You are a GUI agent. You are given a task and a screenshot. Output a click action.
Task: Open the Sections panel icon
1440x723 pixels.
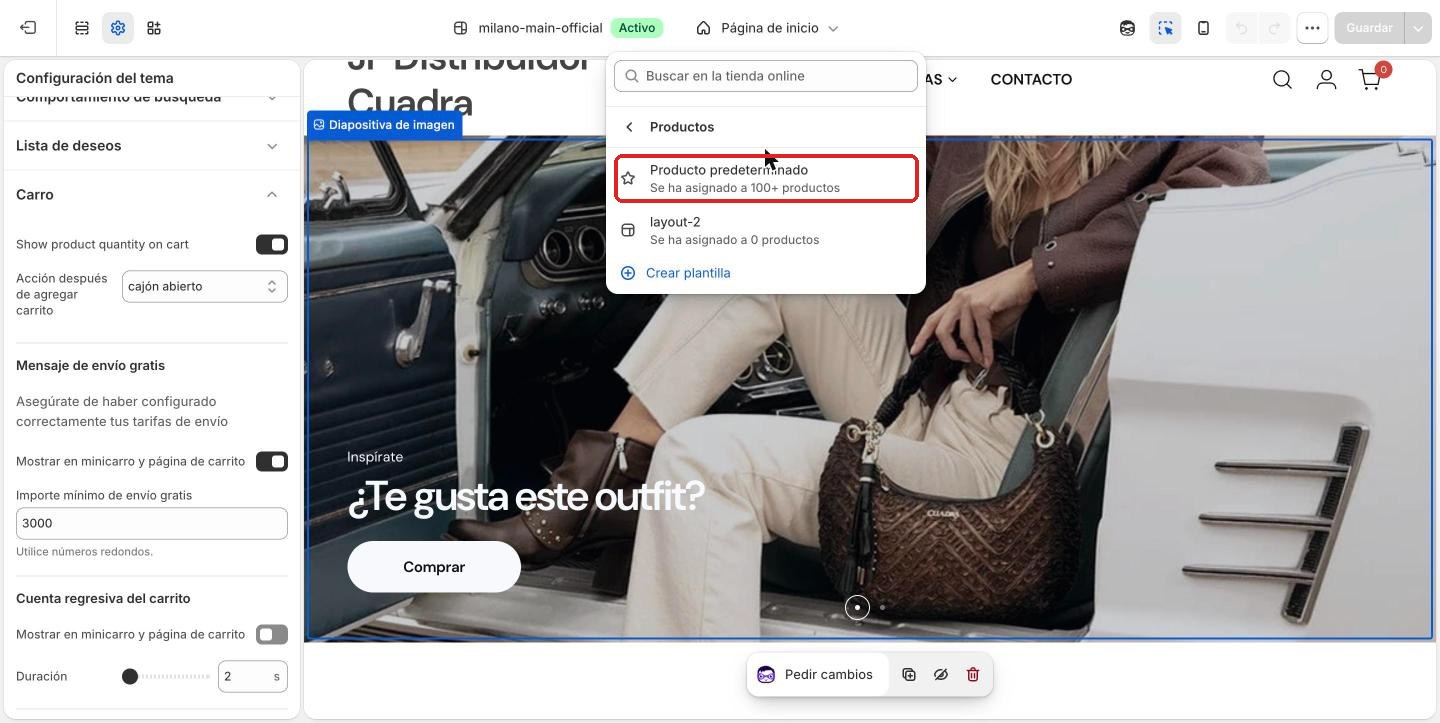coord(82,28)
